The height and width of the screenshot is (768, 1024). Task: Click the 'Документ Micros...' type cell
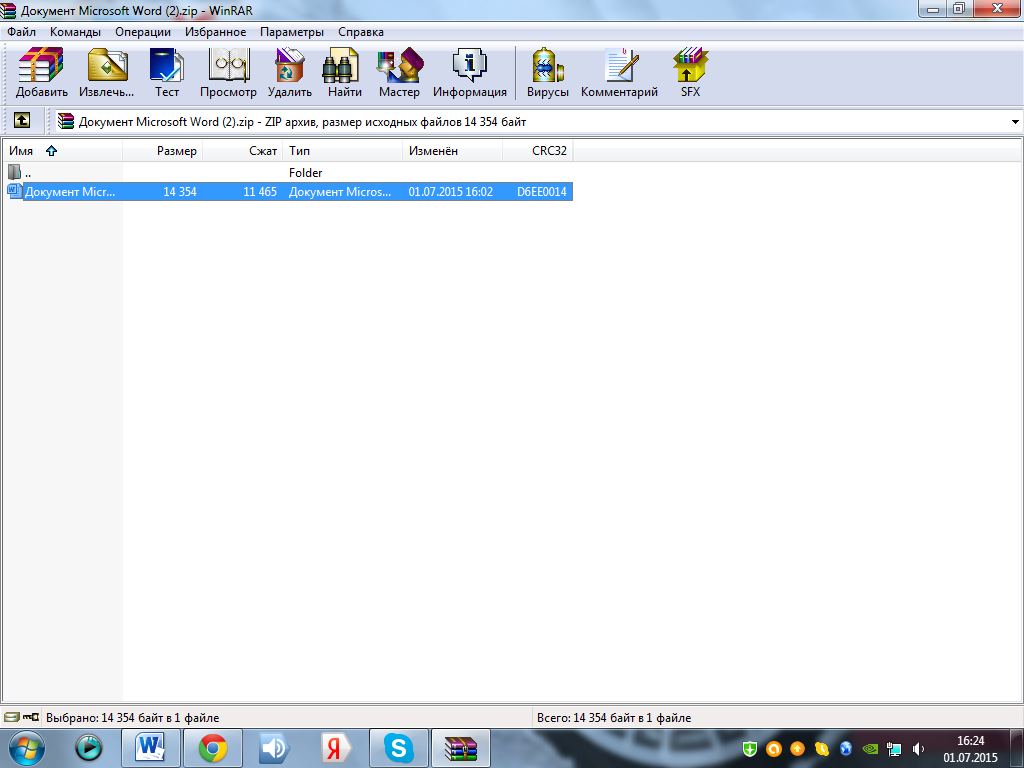pos(340,192)
